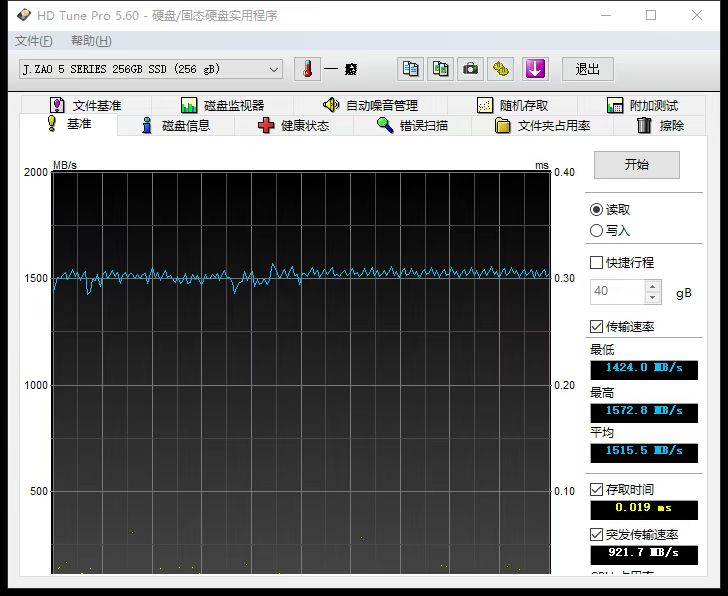The height and width of the screenshot is (596, 728).
Task: Open the options gear icon in toolbar
Action: coord(501,69)
